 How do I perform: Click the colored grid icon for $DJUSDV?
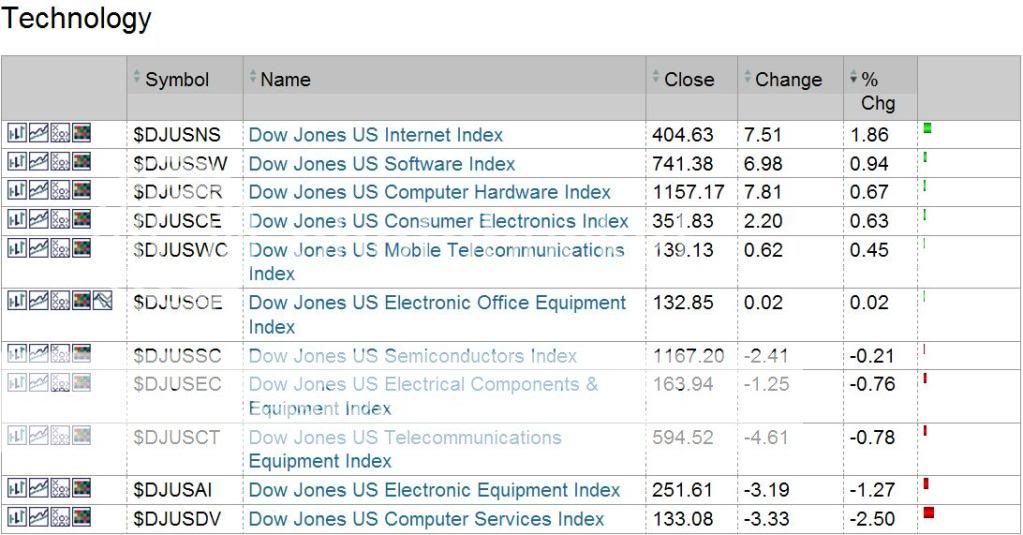pos(81,516)
